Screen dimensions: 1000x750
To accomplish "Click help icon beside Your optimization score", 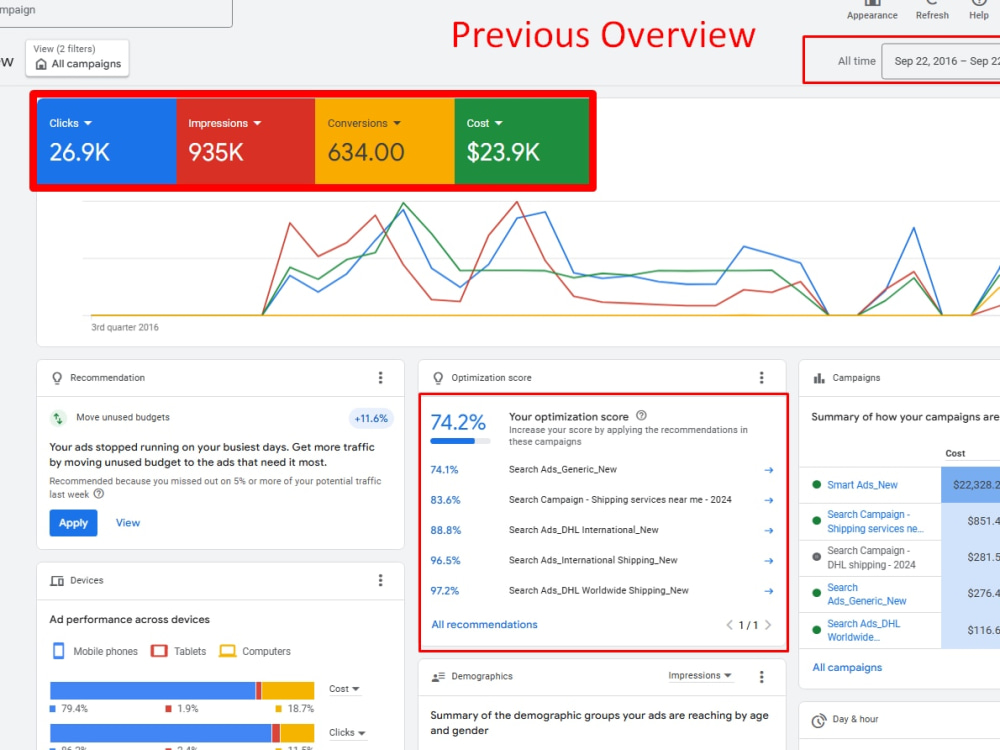I will [x=642, y=415].
